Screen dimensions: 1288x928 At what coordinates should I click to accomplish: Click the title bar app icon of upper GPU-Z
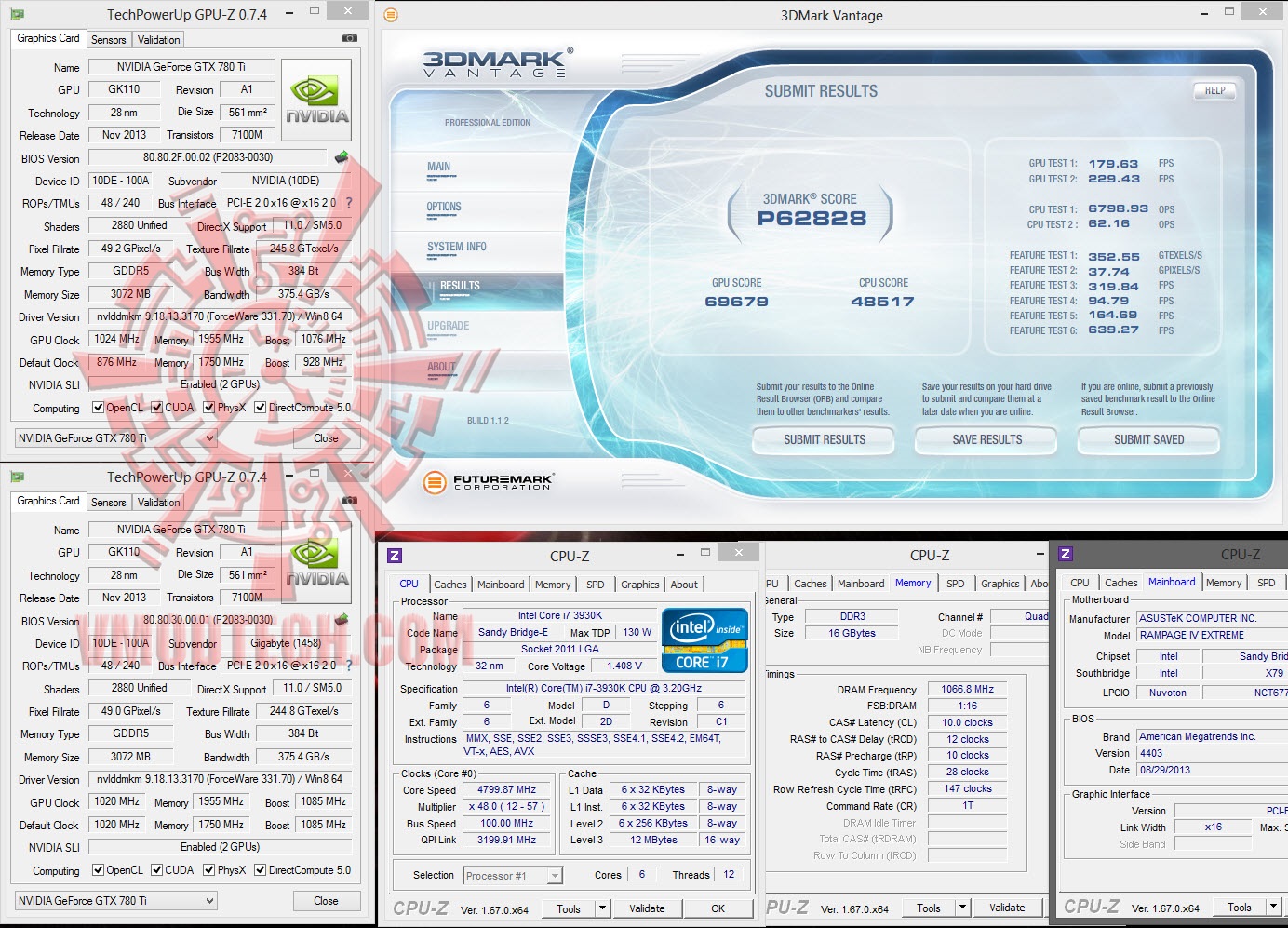17,14
